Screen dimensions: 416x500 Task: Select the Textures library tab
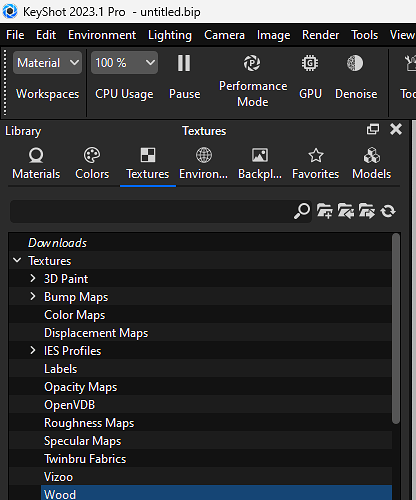148,164
